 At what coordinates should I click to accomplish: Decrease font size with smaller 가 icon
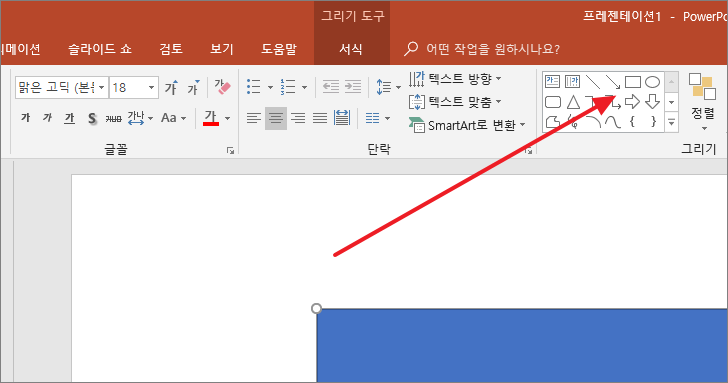click(194, 87)
